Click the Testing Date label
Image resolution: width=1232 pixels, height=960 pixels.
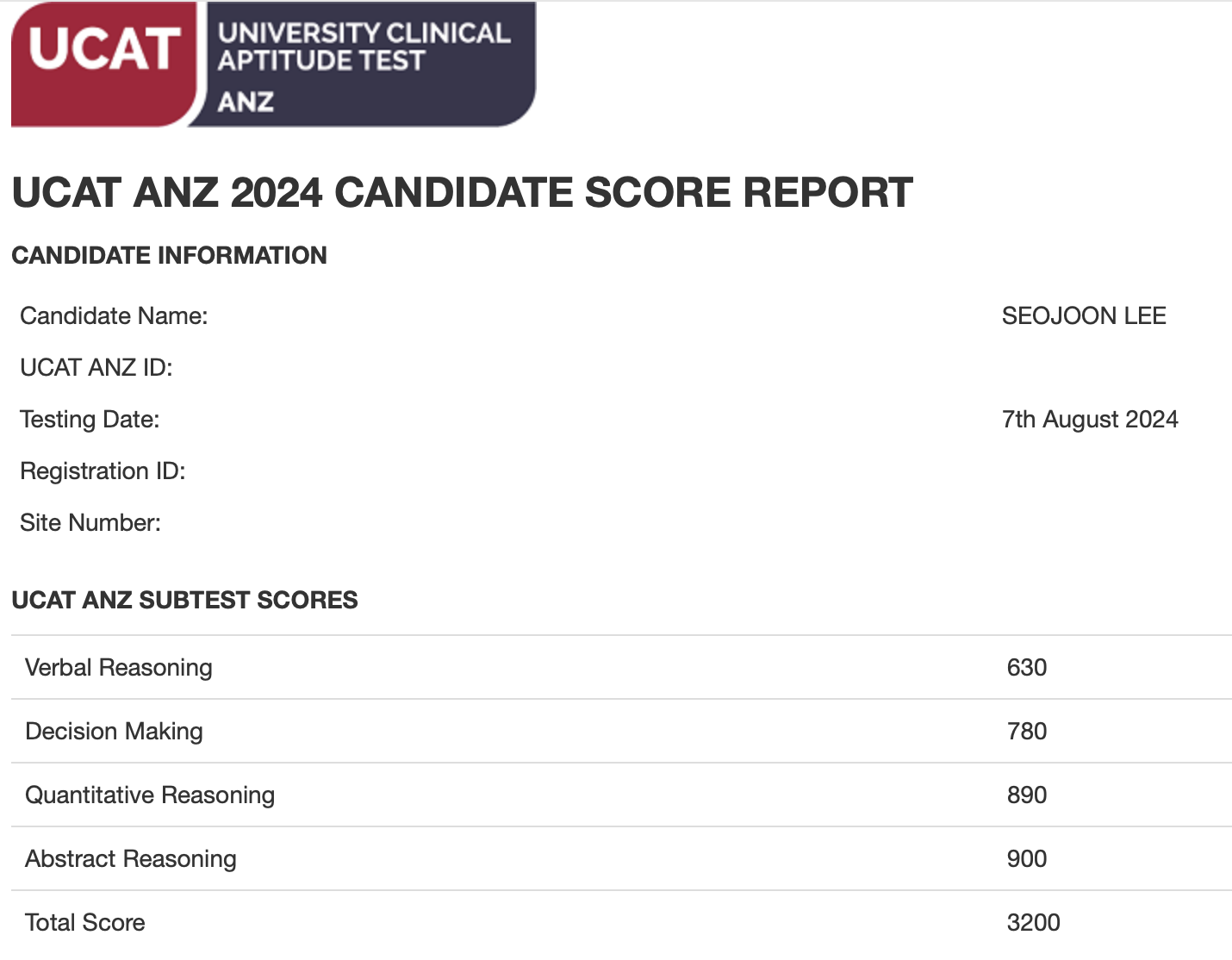(90, 420)
